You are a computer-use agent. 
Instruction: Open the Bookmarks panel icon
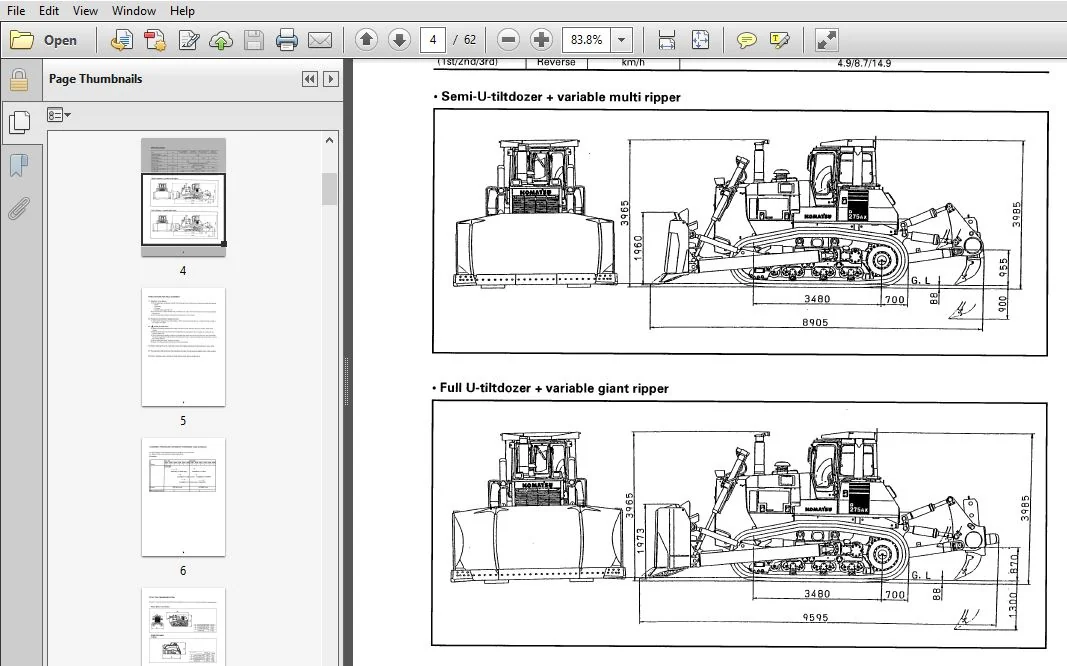click(19, 165)
